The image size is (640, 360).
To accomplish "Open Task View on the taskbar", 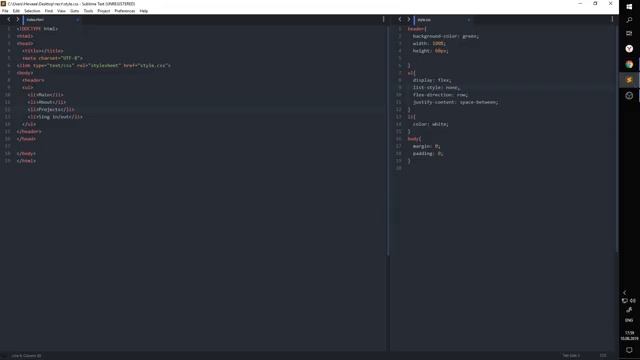I will tap(629, 33).
